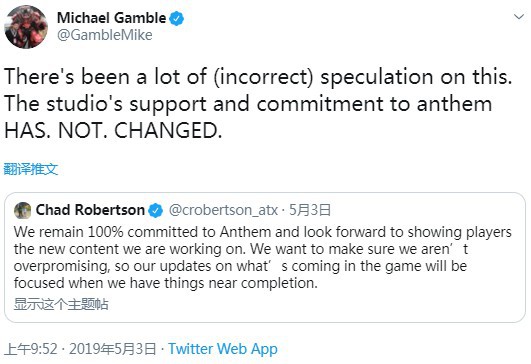
Task: Expand thread via 显示这个主题帖
Action: pos(61,304)
